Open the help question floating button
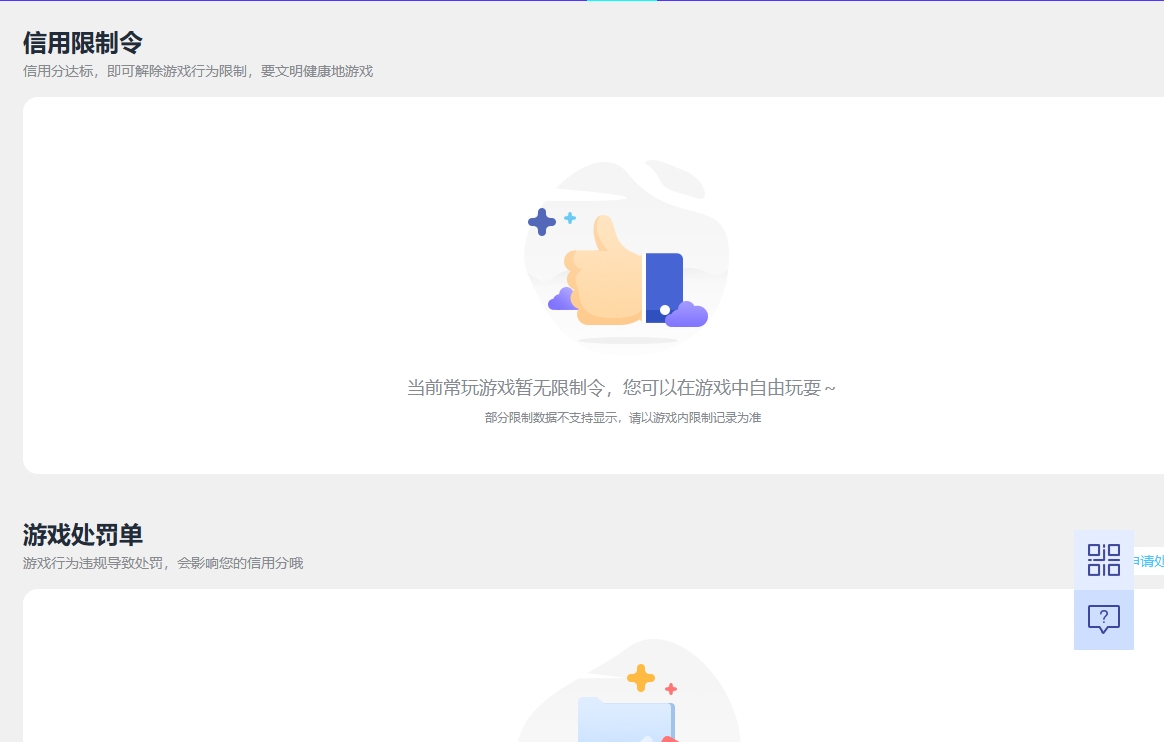Screen dimensions: 1164x742 click(x=1103, y=620)
